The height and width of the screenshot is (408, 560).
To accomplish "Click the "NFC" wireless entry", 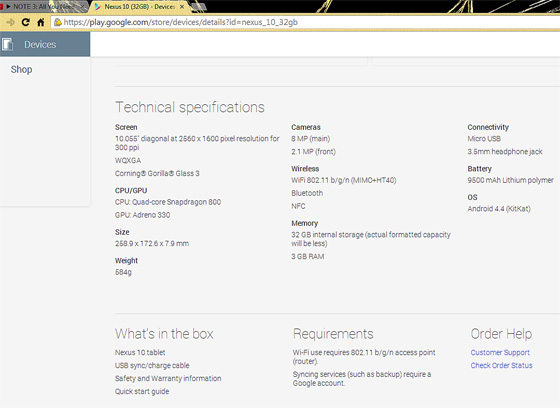I will [298, 206].
